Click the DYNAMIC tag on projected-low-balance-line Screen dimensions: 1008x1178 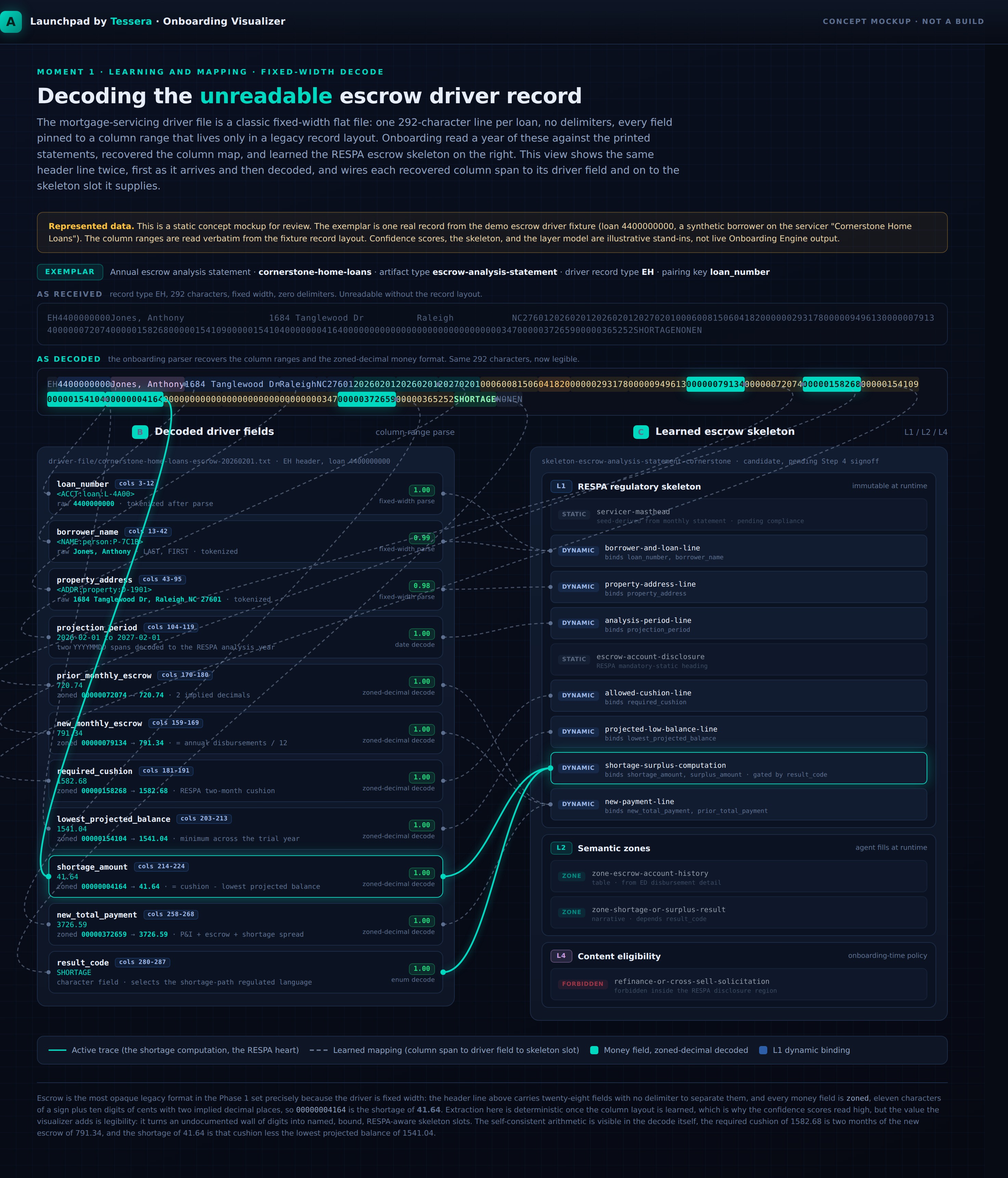(578, 732)
